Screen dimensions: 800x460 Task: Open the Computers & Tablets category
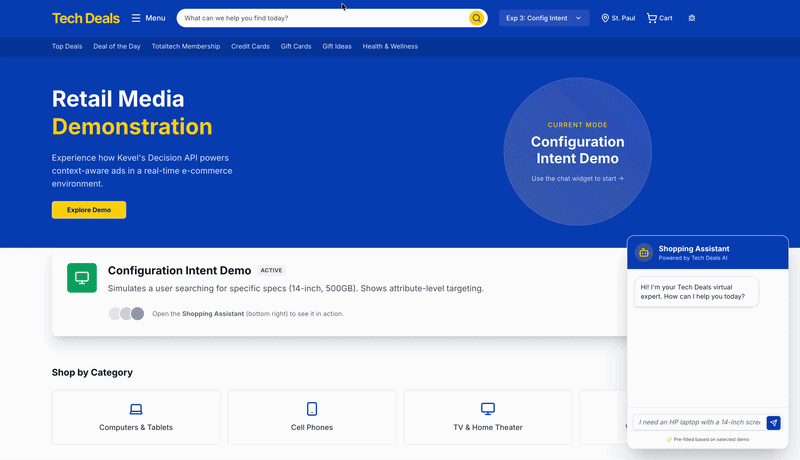pyautogui.click(x=136, y=417)
